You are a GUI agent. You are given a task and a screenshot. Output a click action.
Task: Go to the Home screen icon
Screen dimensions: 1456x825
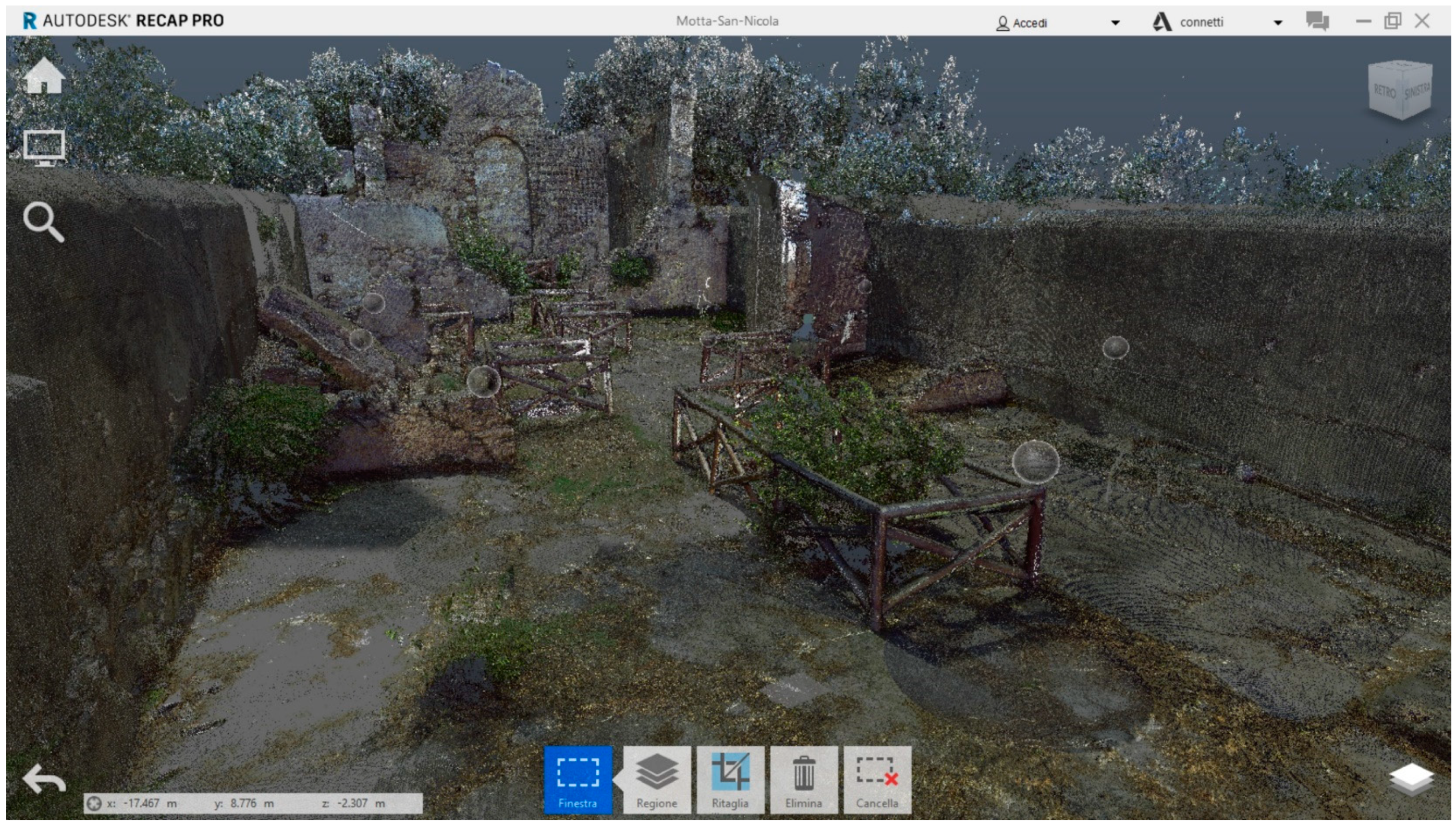44,75
